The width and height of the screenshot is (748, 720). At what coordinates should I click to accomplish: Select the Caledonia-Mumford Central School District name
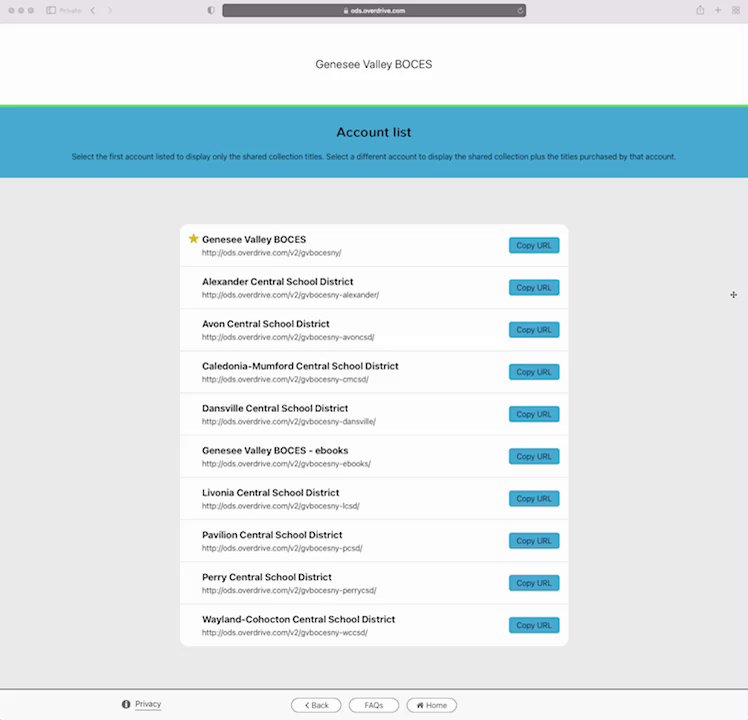click(x=300, y=366)
